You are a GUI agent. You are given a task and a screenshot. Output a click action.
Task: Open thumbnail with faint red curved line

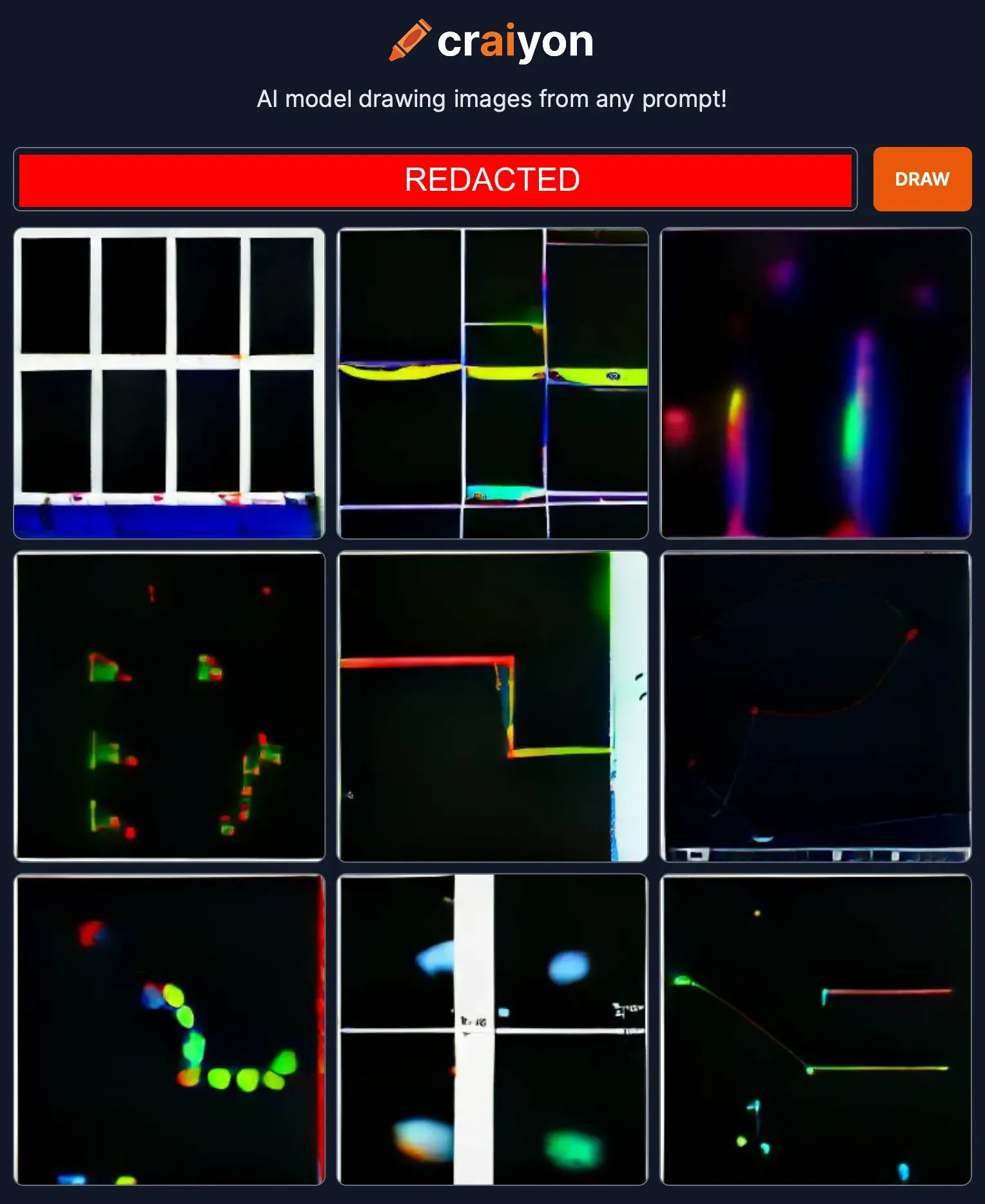[x=815, y=706]
